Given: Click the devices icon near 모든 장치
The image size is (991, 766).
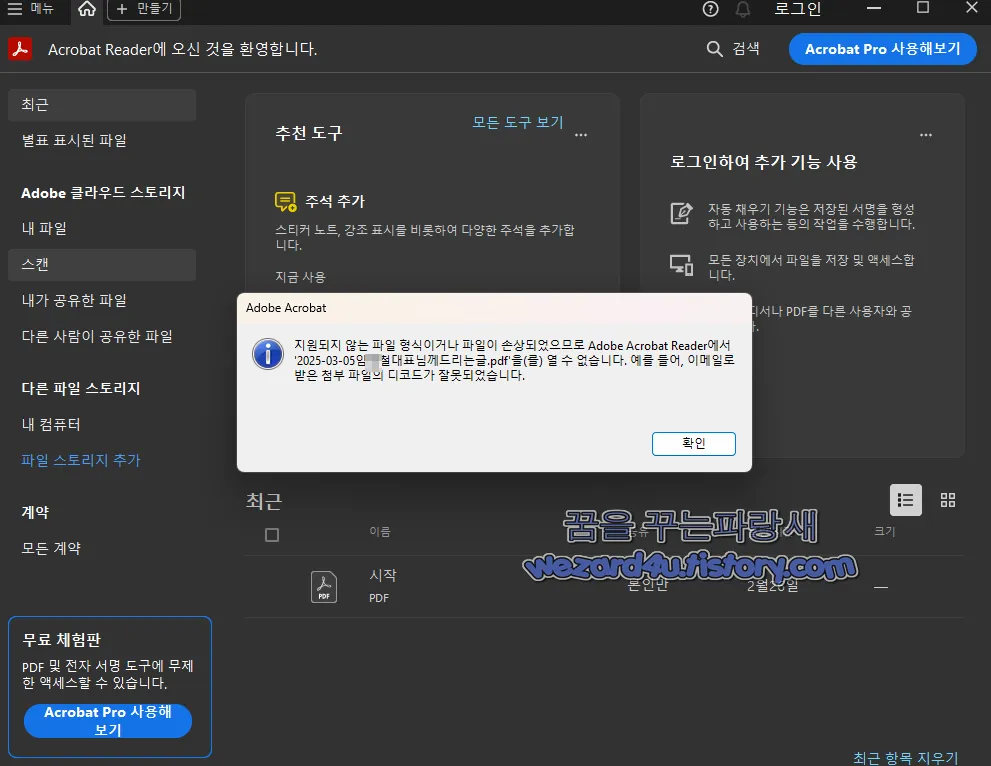Looking at the screenshot, I should (x=679, y=264).
